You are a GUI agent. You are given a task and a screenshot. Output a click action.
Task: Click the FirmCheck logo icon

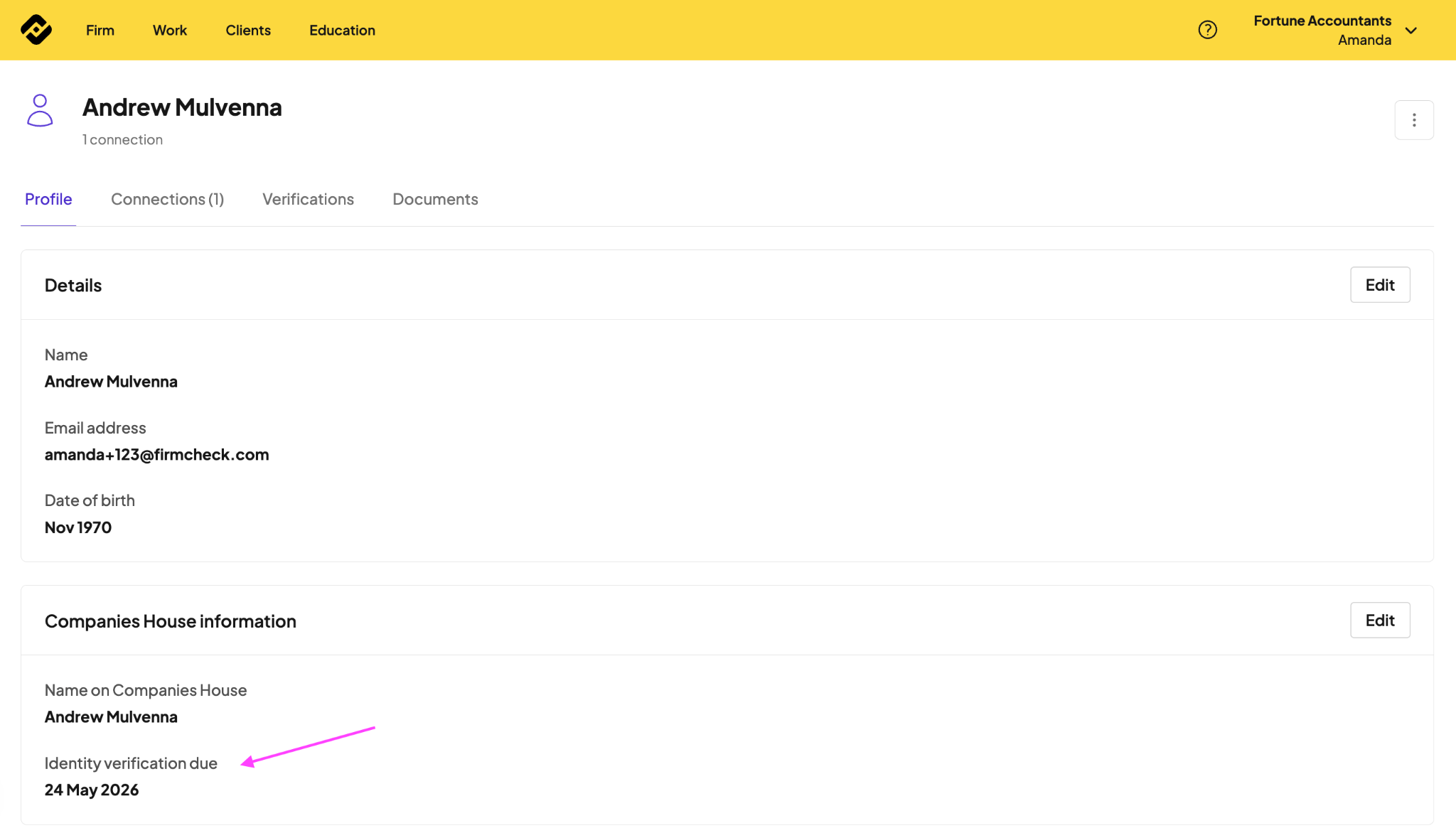point(36,30)
